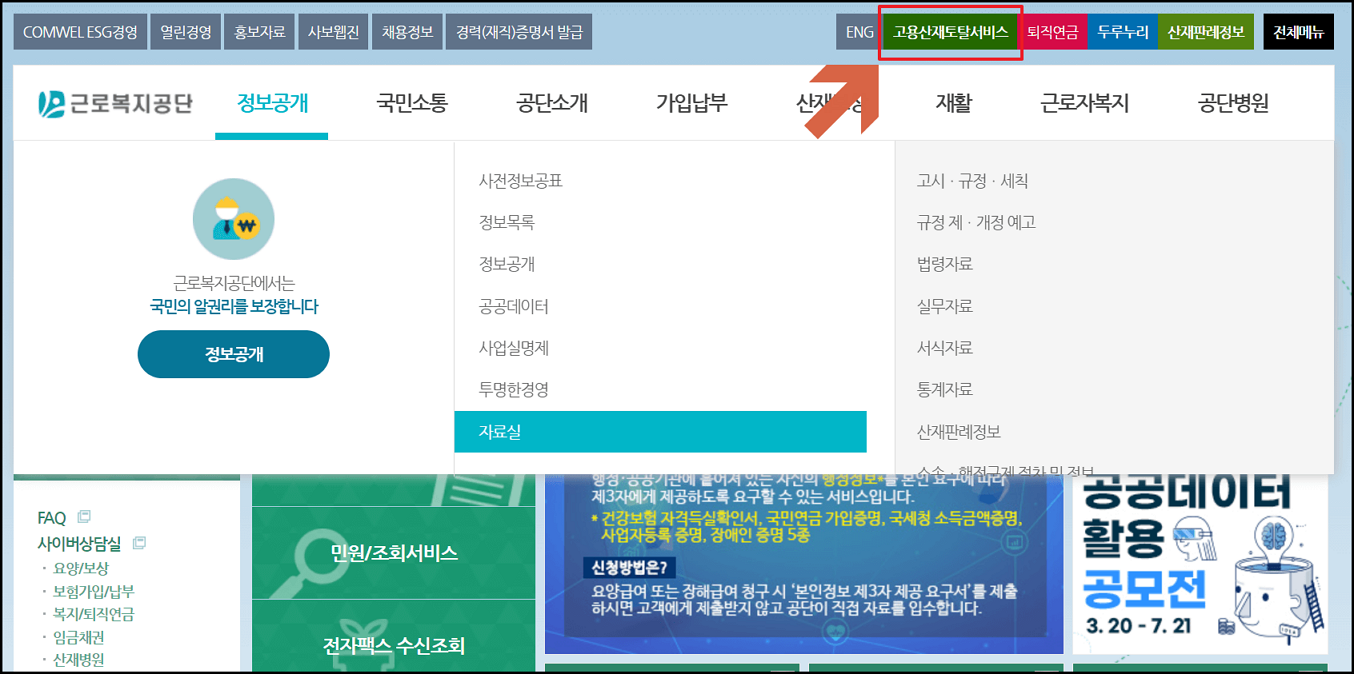This screenshot has height=674, width=1354.
Task: Open the highlighted 고용산재토탈서비스 service
Action: (x=949, y=31)
